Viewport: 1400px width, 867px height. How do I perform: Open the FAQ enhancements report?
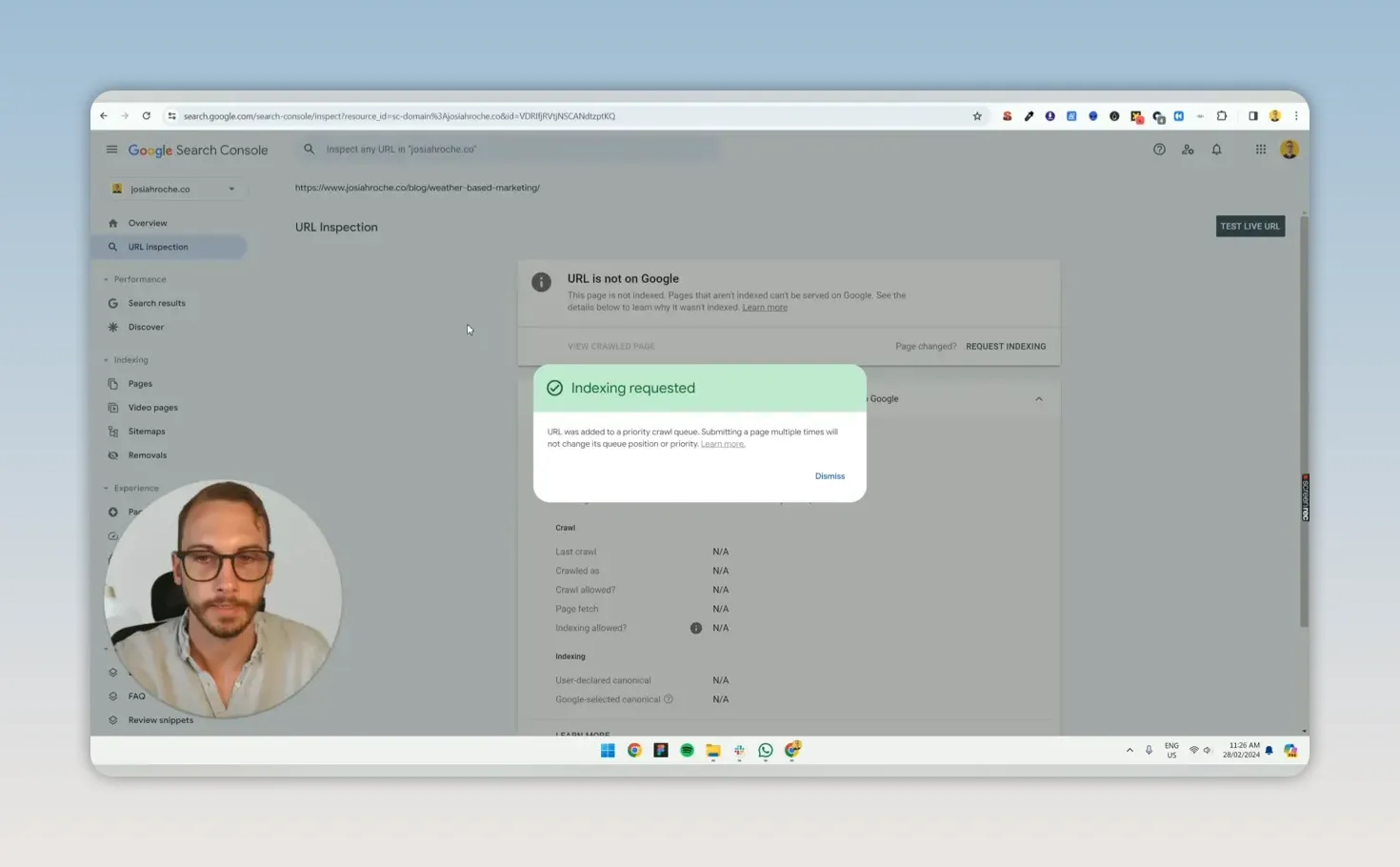tap(136, 696)
